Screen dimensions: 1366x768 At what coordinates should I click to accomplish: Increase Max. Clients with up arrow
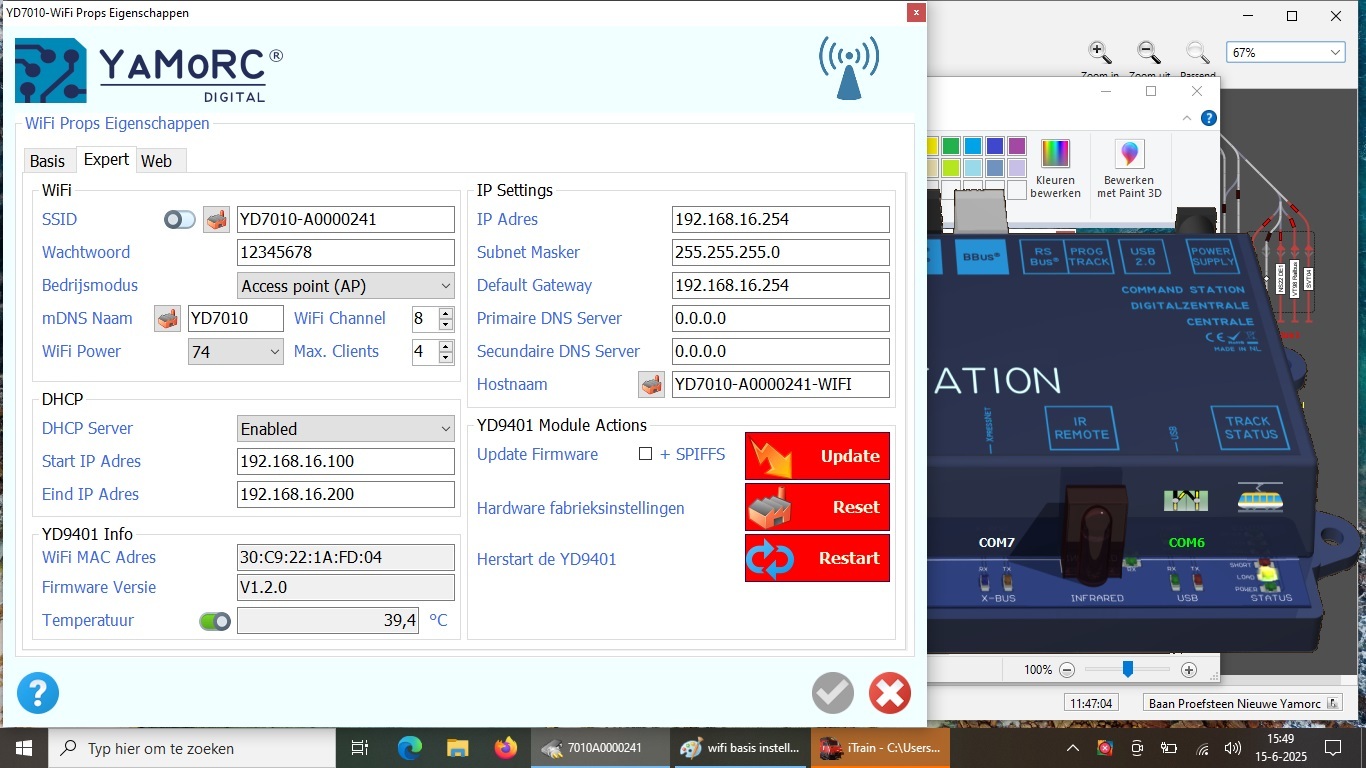pyautogui.click(x=446, y=346)
